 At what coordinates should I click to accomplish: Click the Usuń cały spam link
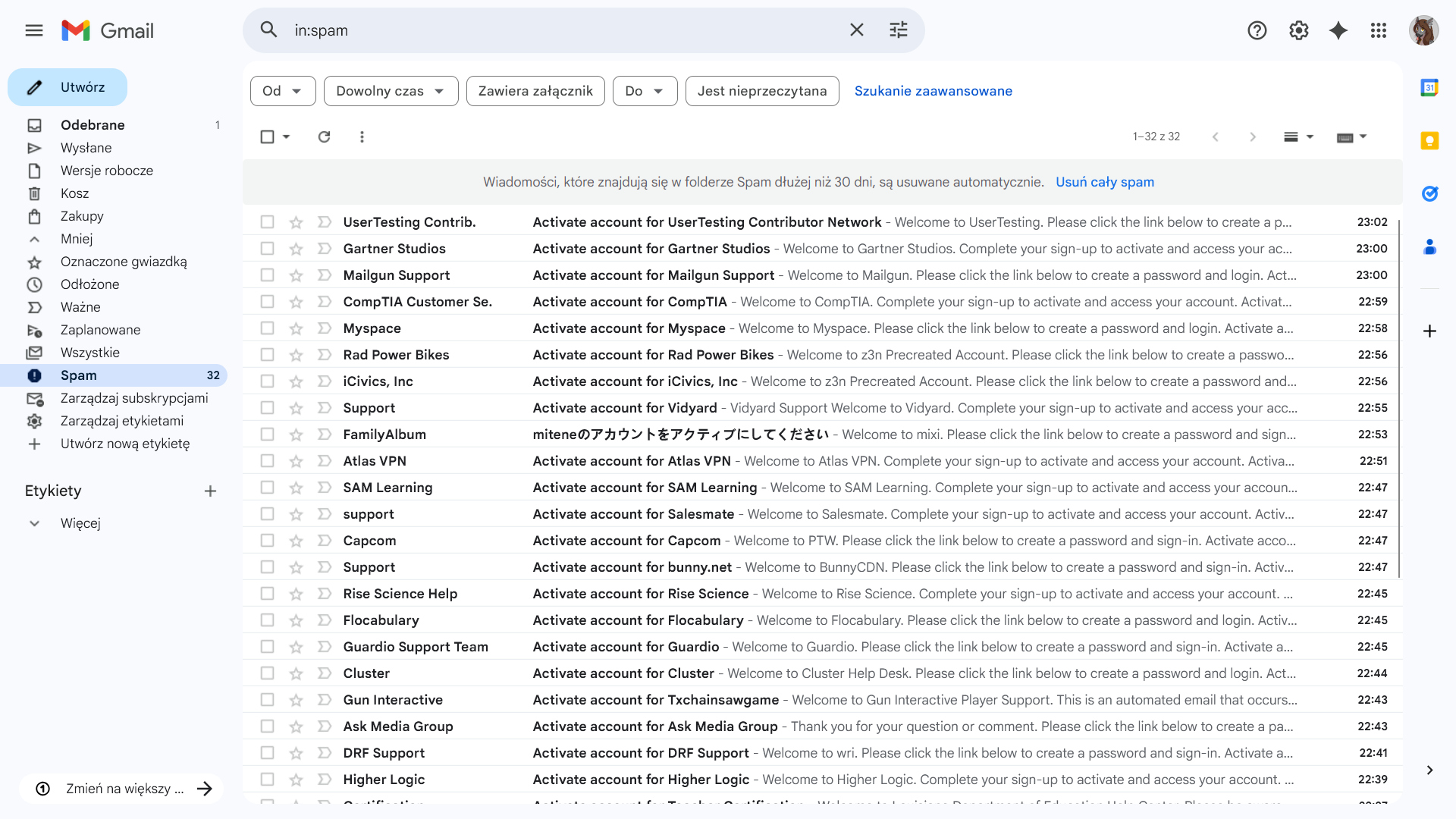tap(1104, 182)
